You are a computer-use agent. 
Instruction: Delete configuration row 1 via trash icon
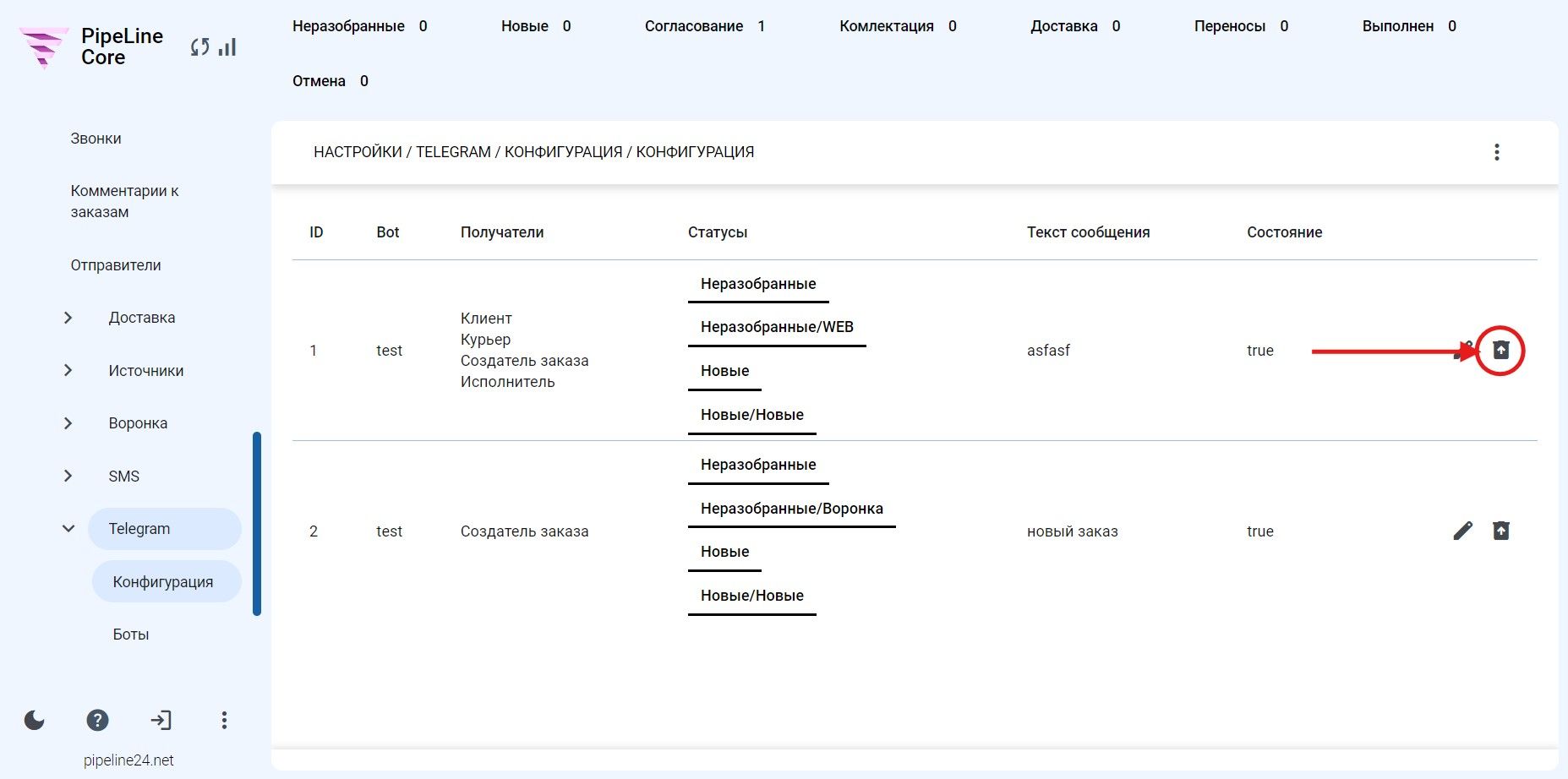[x=1501, y=350]
